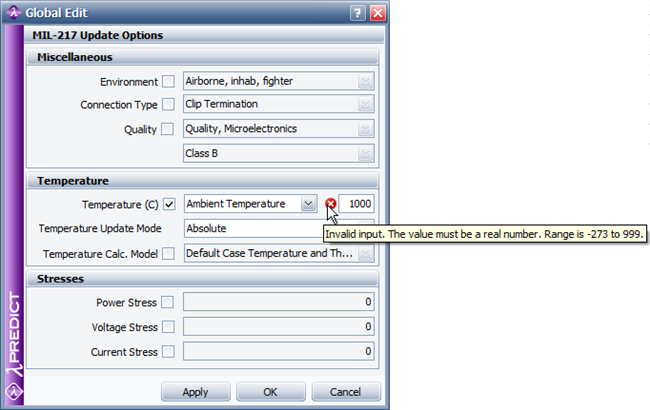
Task: Check the Power Stress checkbox
Action: pyautogui.click(x=168, y=302)
